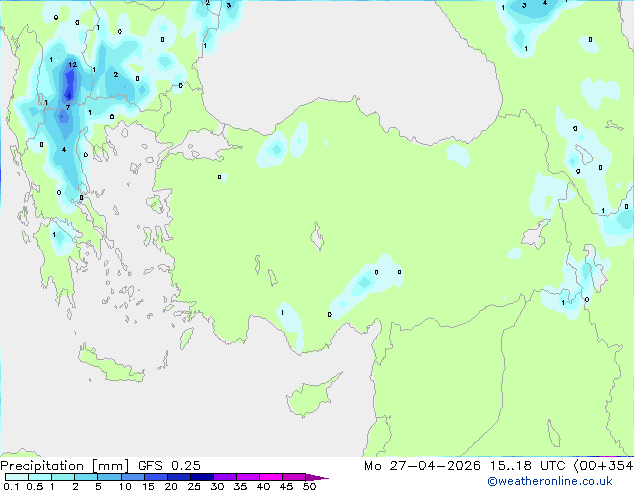
Task: Click the legend tick label "15"
Action: tap(148, 486)
